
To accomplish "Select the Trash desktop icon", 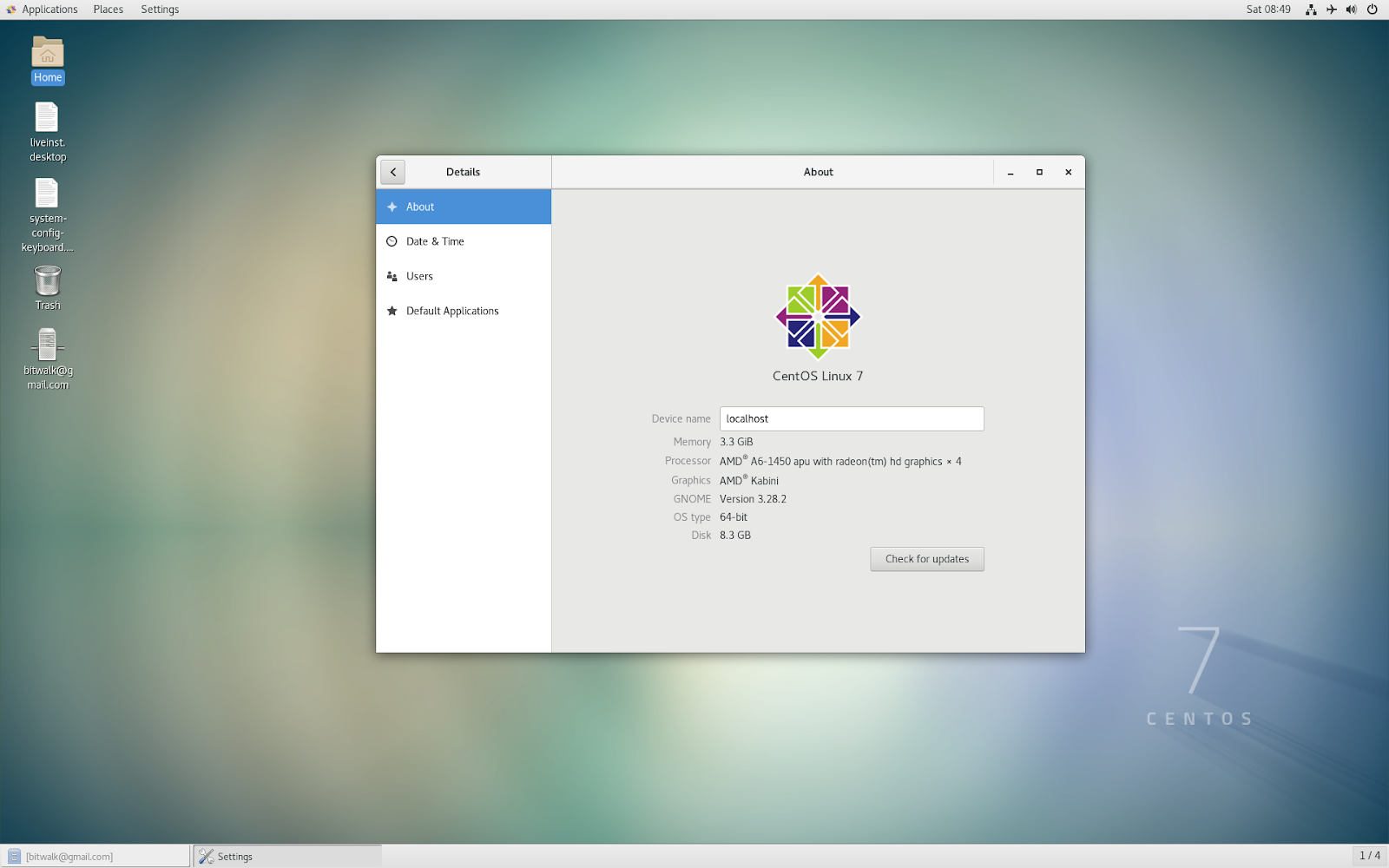I will 48,287.
